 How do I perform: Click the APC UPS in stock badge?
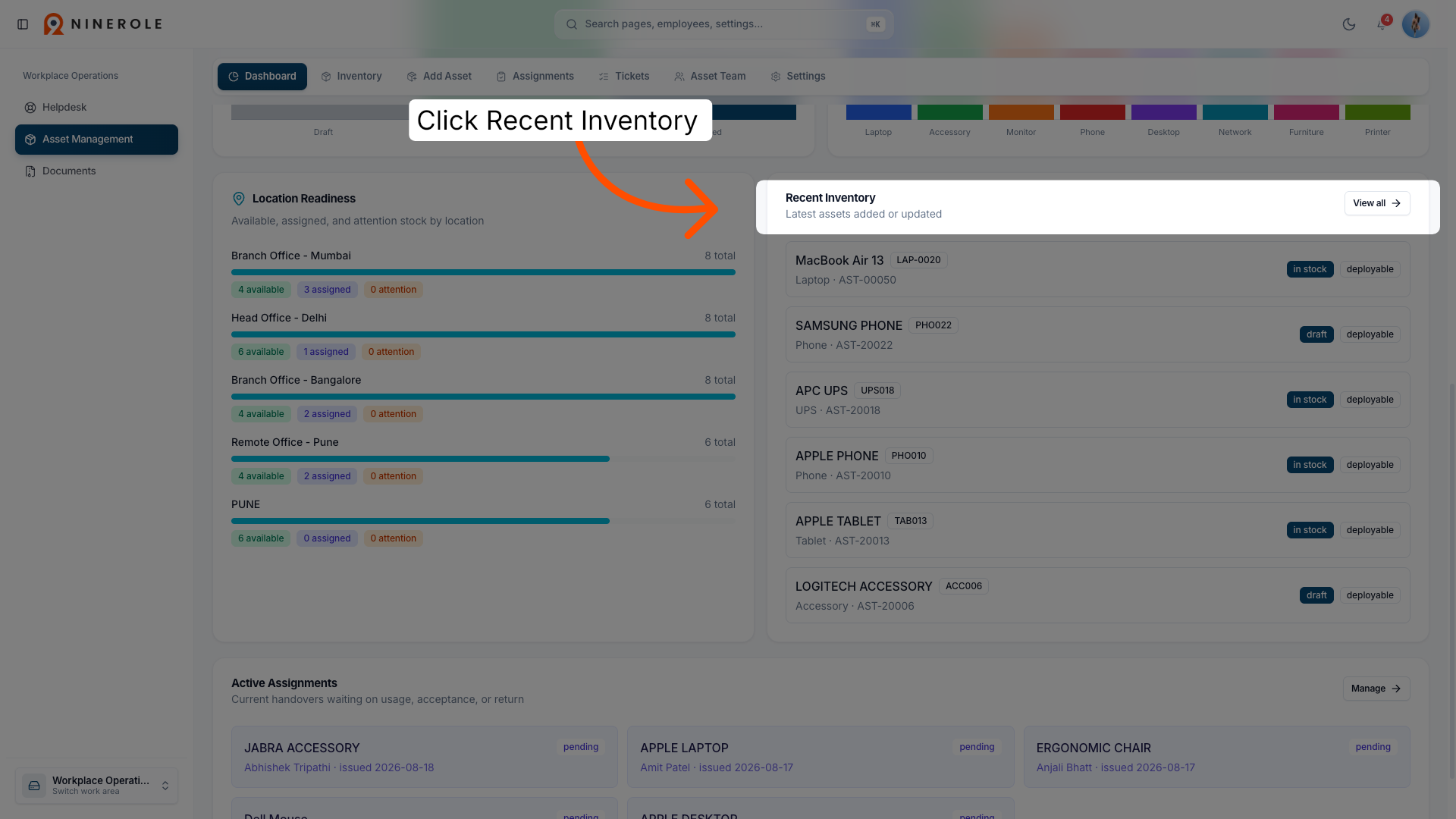(1310, 400)
